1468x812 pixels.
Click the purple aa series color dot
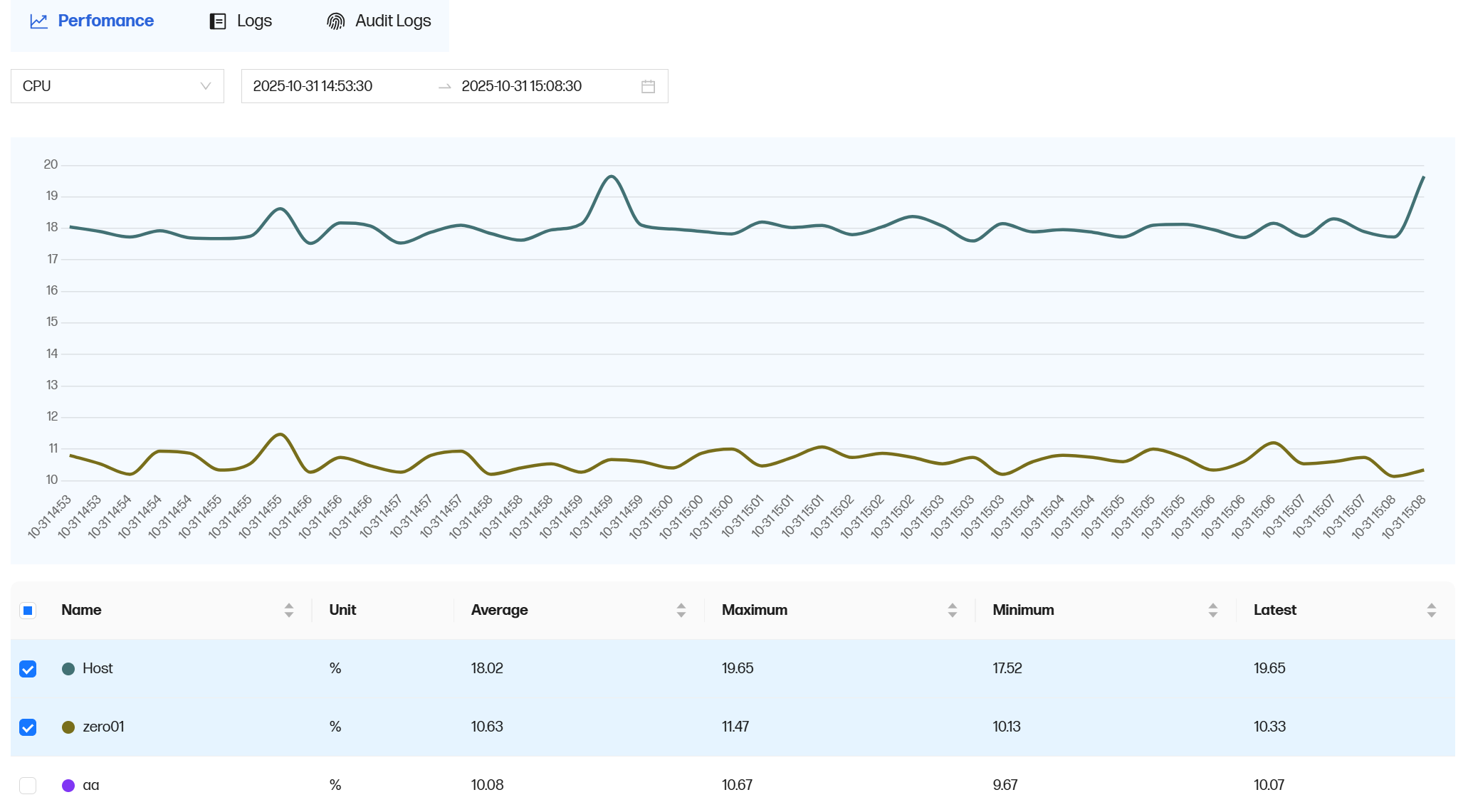68,786
